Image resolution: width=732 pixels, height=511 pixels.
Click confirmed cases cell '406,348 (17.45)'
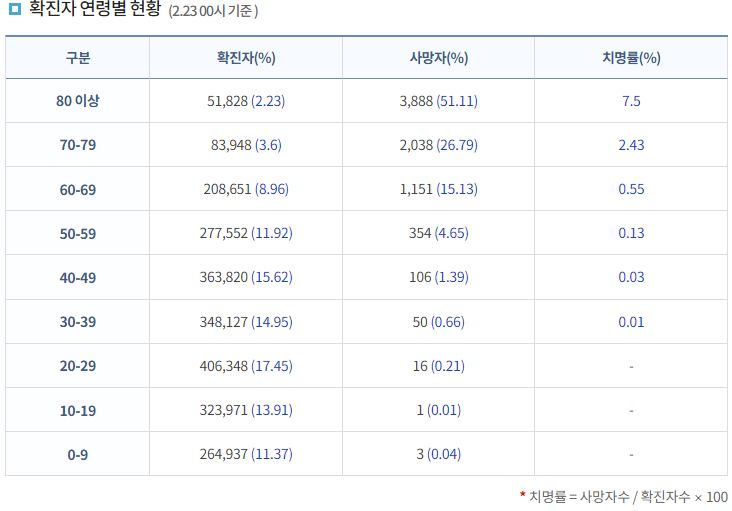click(x=246, y=365)
